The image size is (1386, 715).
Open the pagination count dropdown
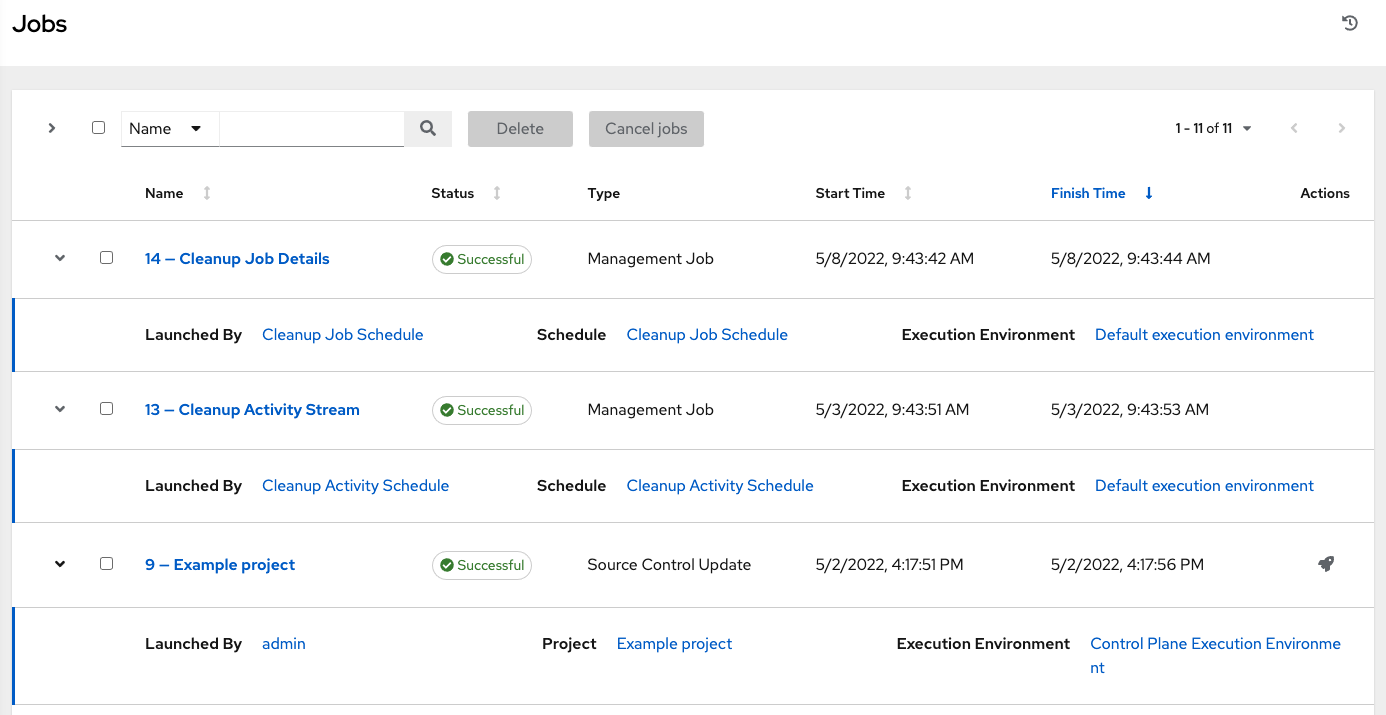click(x=1246, y=128)
